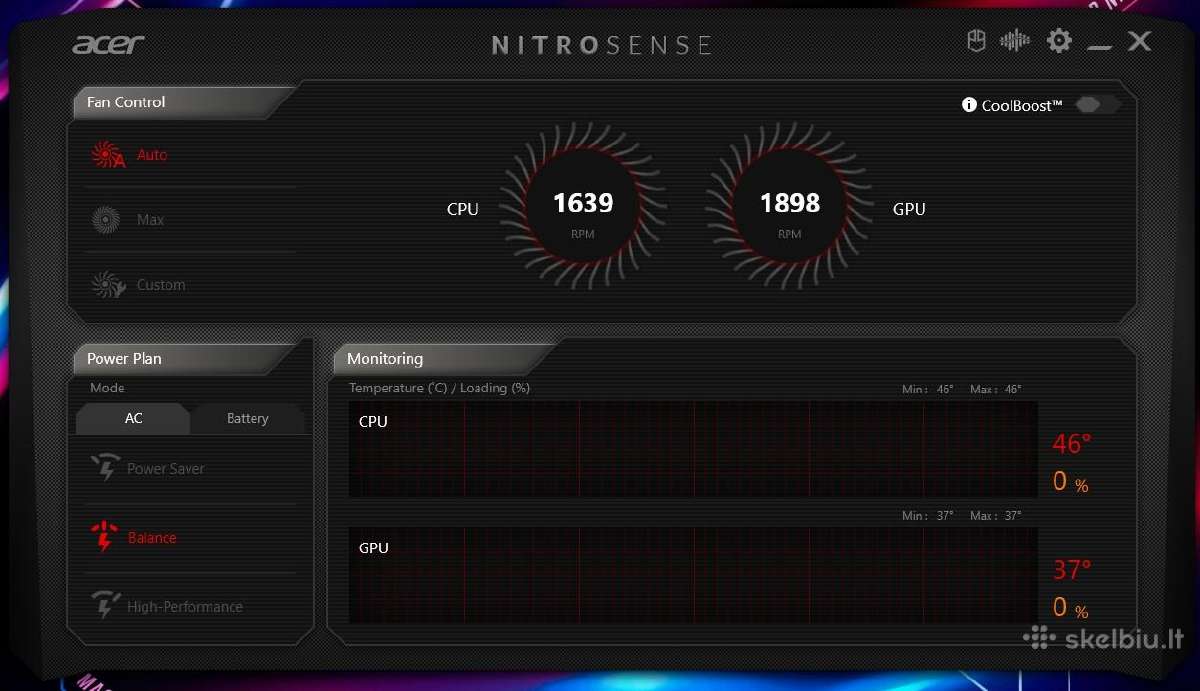The width and height of the screenshot is (1200, 691).
Task: Switch to the AC power tab
Action: pyautogui.click(x=133, y=418)
